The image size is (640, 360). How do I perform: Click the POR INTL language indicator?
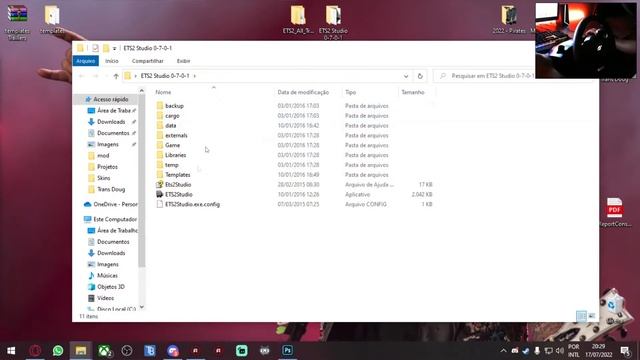574,351
